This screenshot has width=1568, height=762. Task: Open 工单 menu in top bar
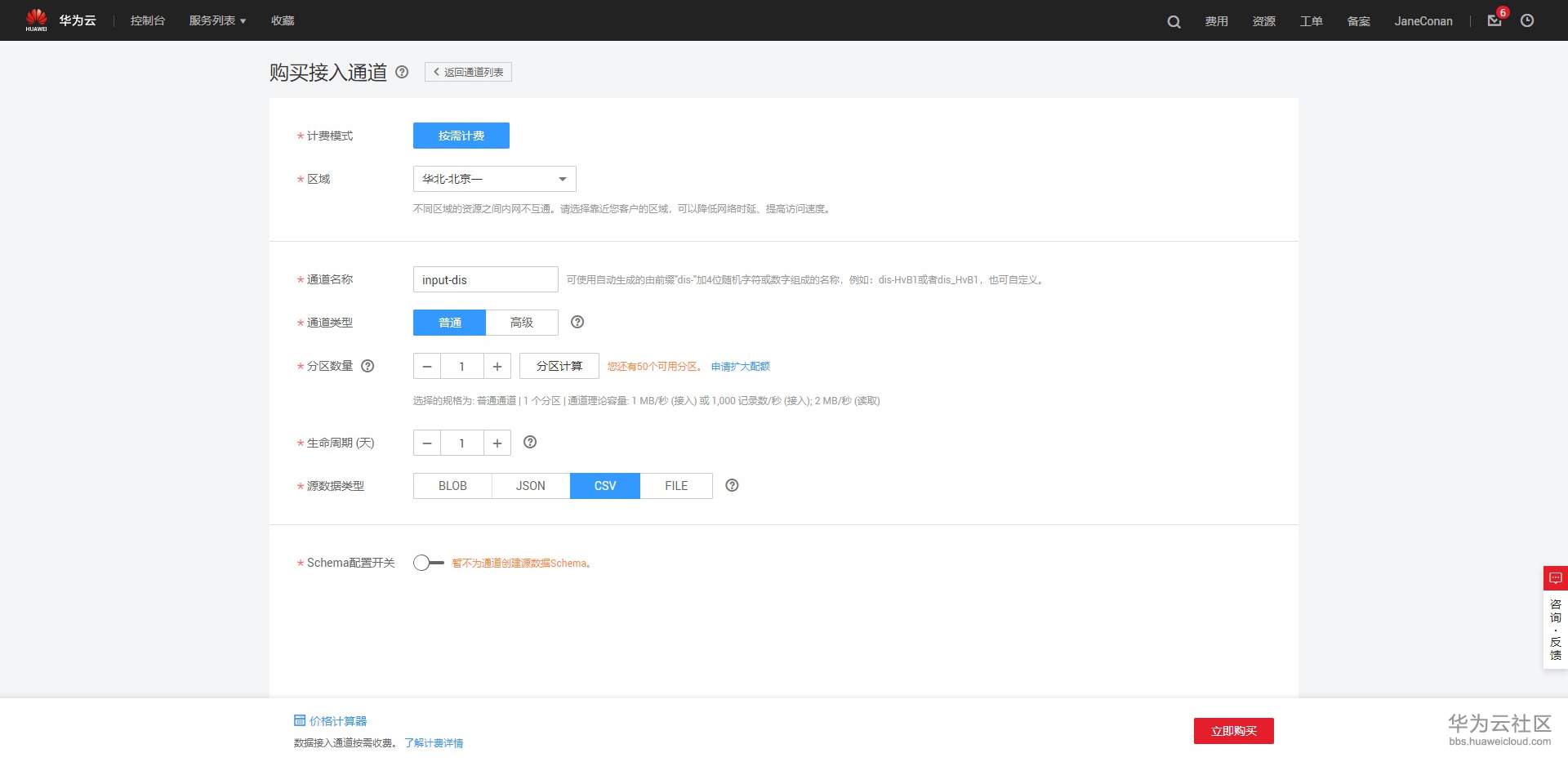pos(1312,21)
